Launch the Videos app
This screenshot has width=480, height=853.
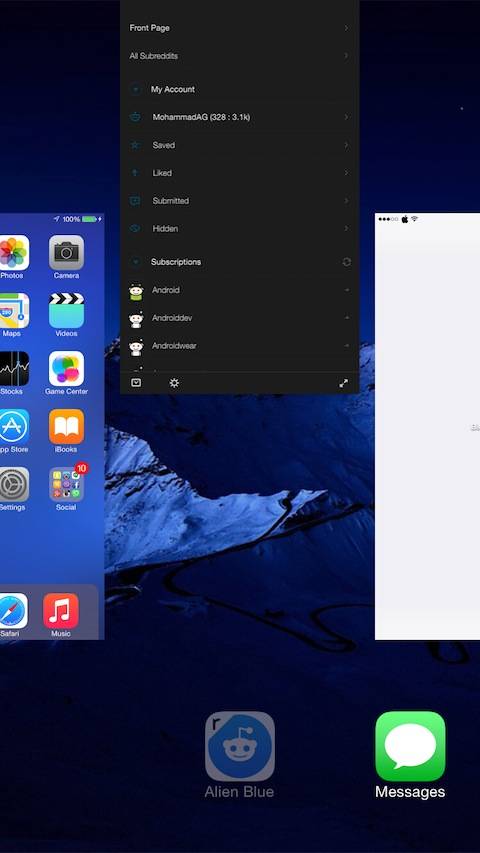point(66,311)
